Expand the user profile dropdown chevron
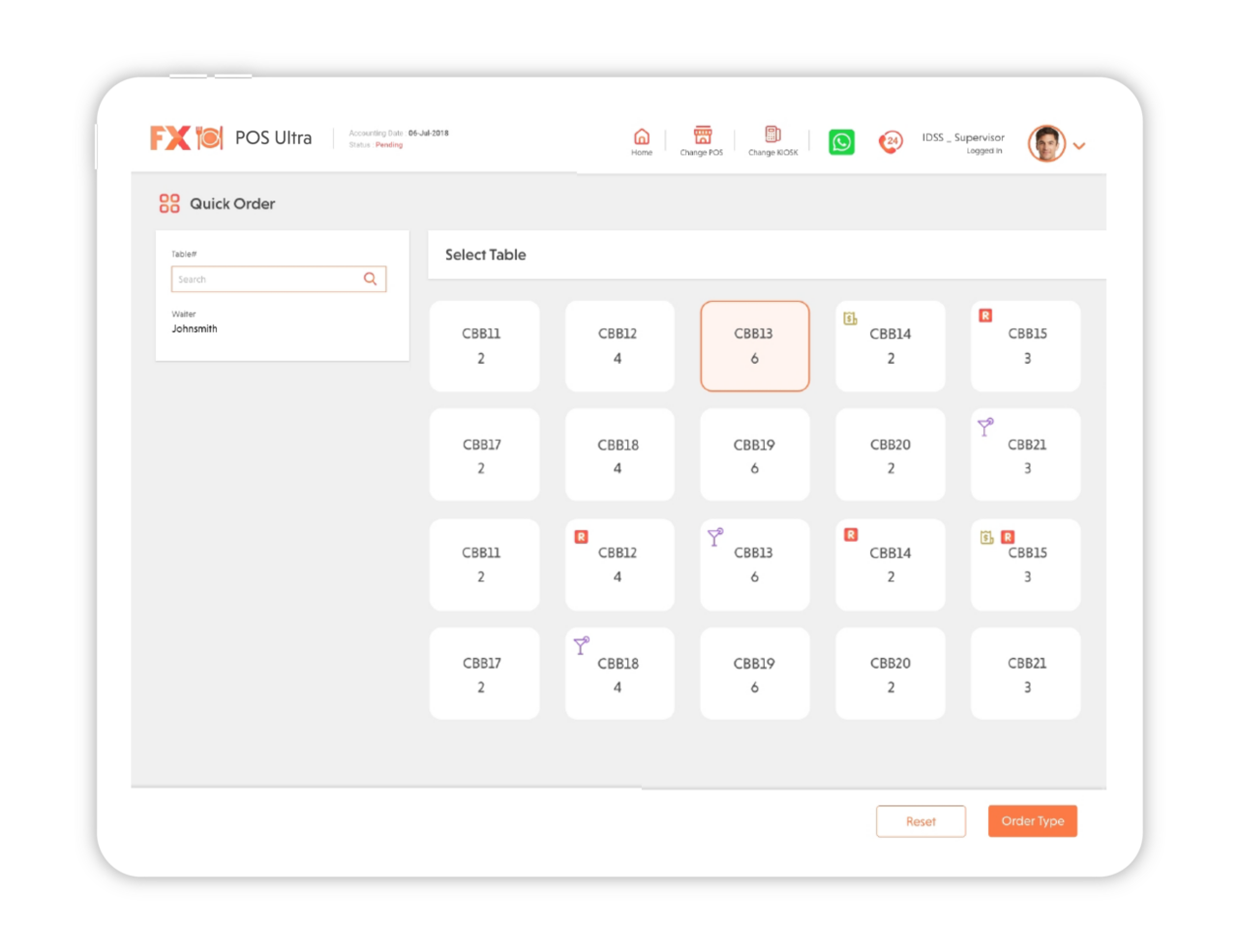Image resolution: width=1239 pixels, height=952 pixels. 1079,145
